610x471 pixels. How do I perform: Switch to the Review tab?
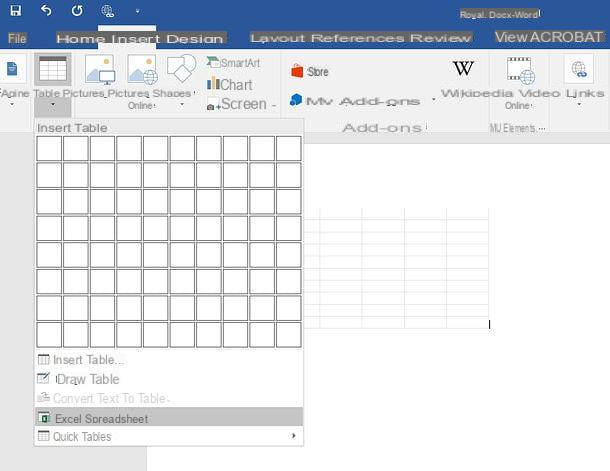[440, 38]
